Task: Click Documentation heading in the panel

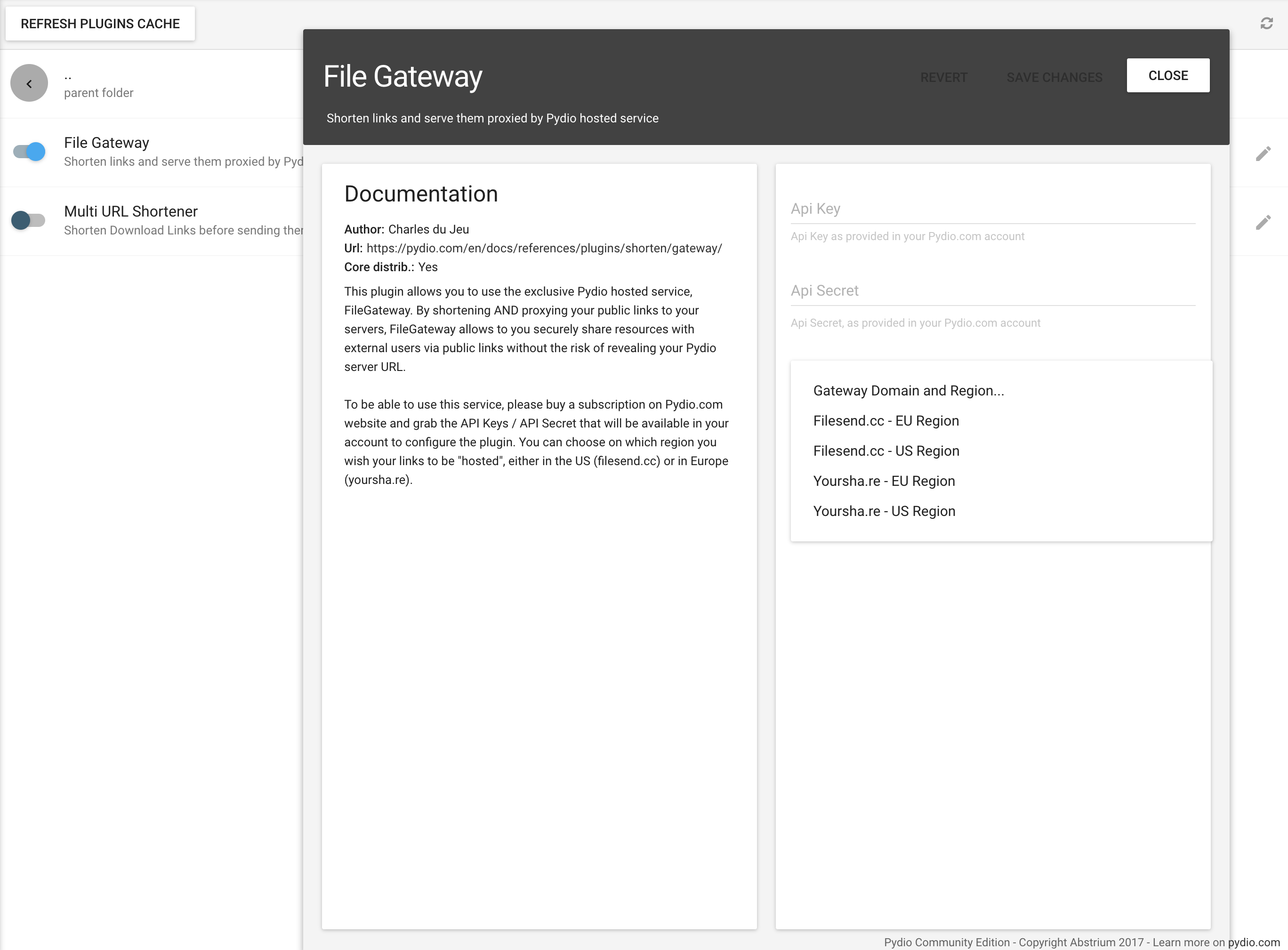Action: tap(421, 194)
